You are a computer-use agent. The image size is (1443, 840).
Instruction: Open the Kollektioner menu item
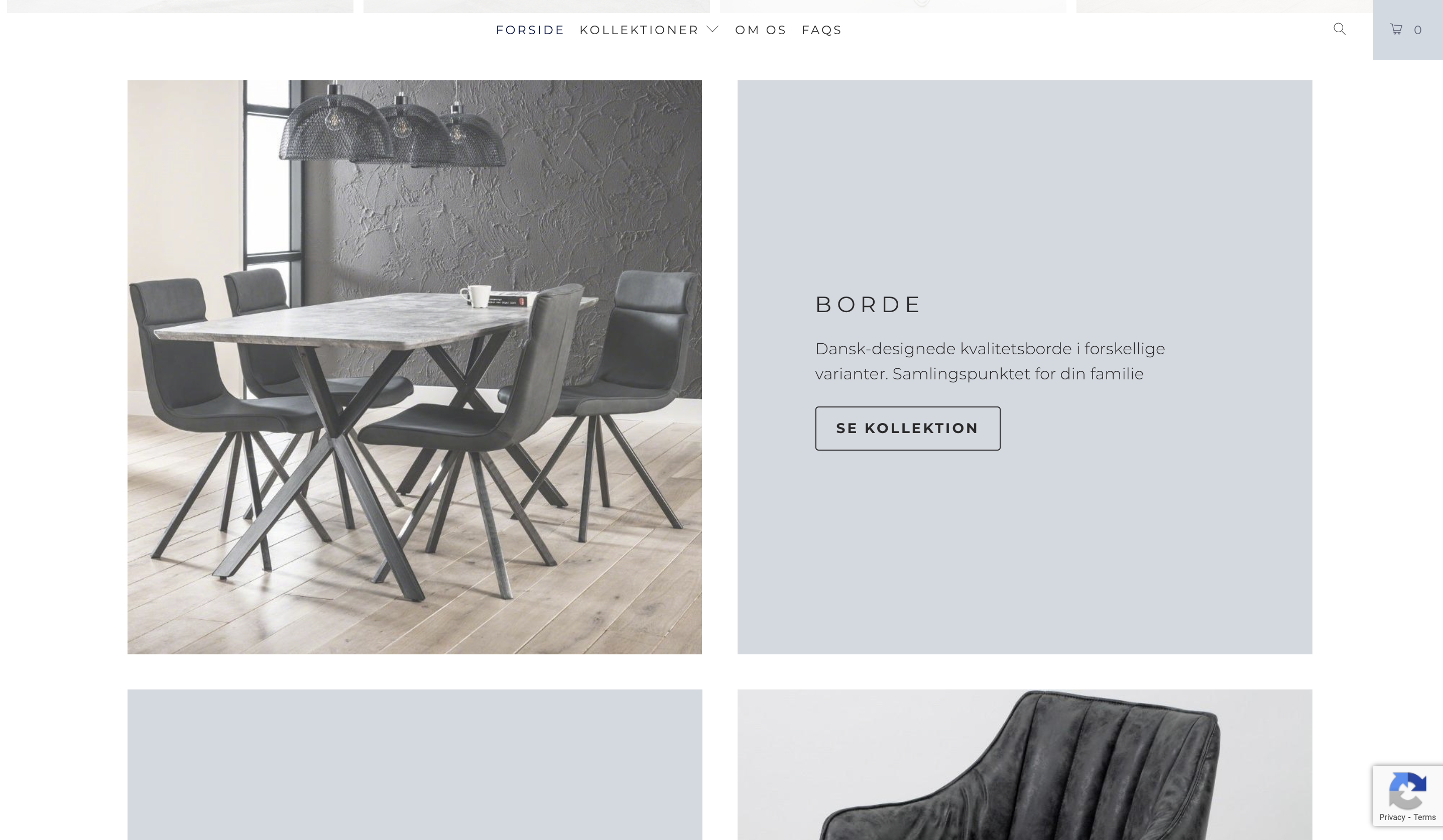tap(639, 30)
